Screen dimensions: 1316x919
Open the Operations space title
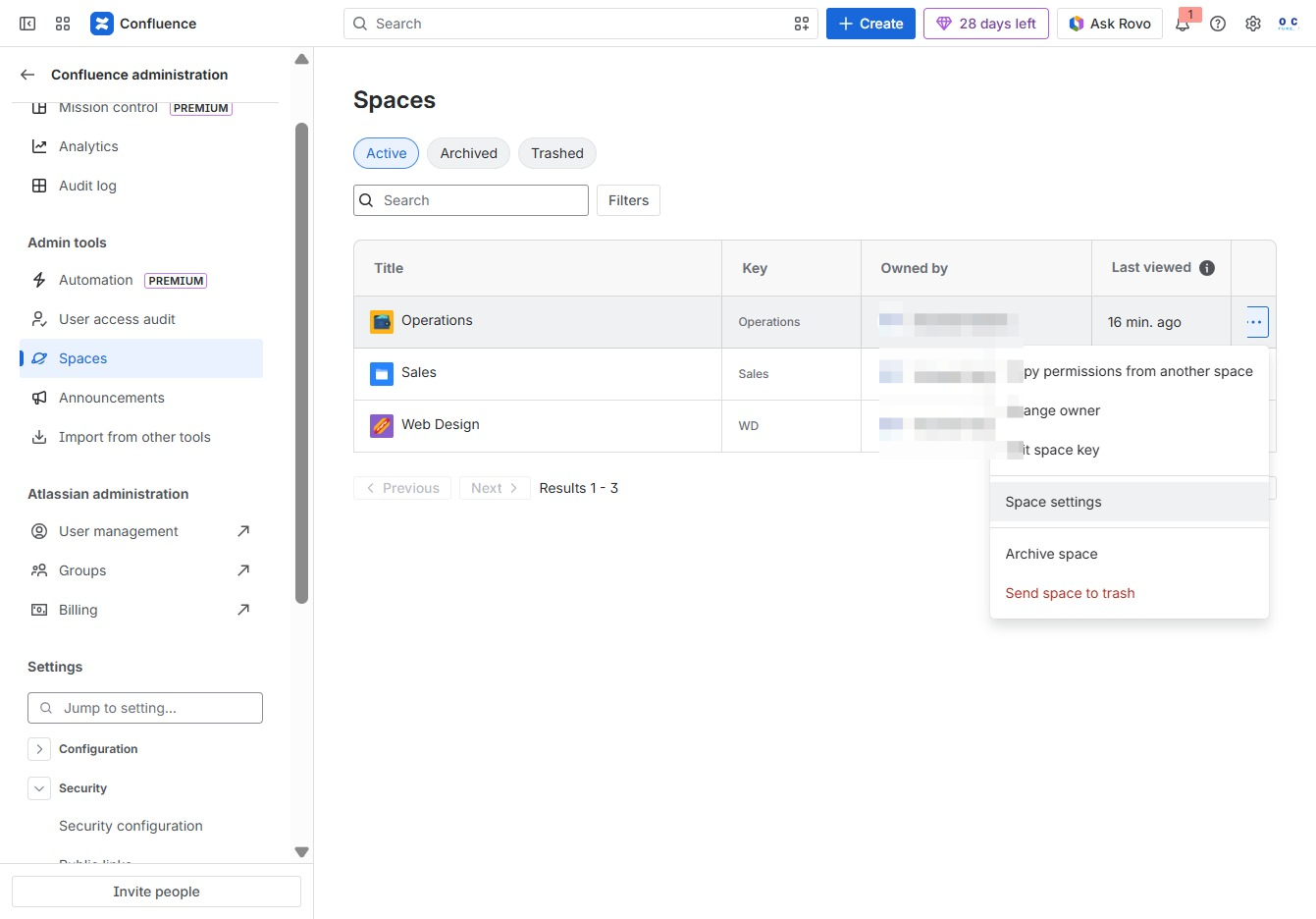(437, 320)
